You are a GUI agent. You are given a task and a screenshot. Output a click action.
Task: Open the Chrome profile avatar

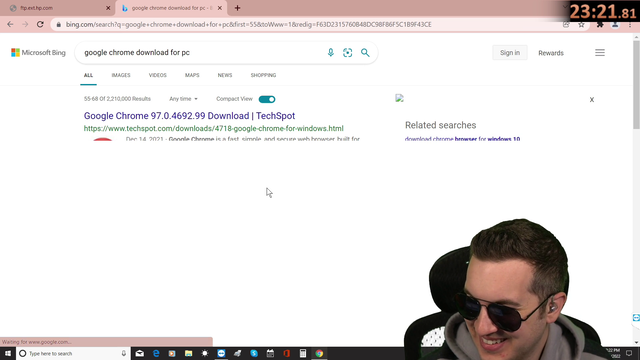pos(615,24)
